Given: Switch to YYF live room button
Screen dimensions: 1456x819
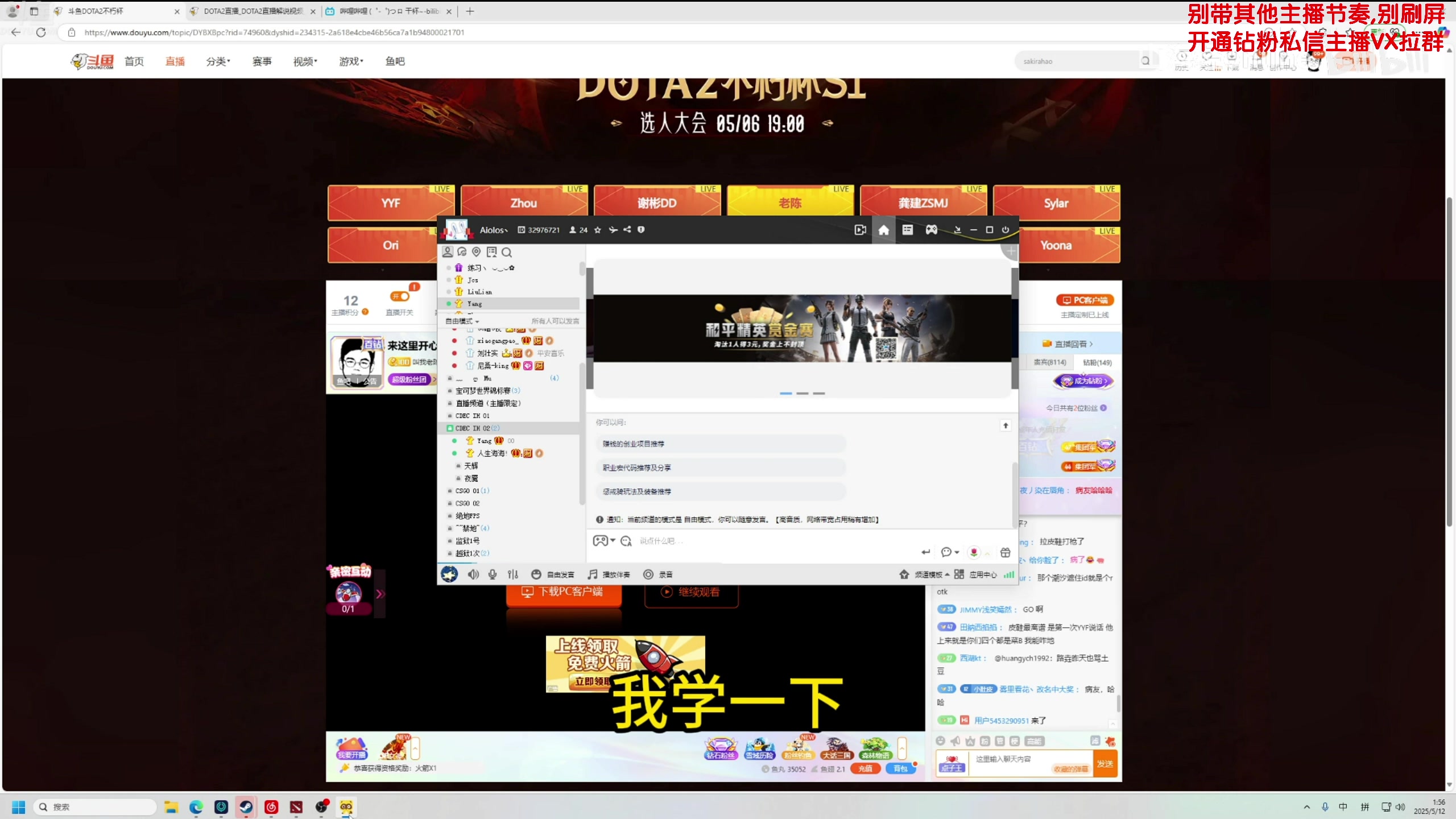Looking at the screenshot, I should click(391, 203).
